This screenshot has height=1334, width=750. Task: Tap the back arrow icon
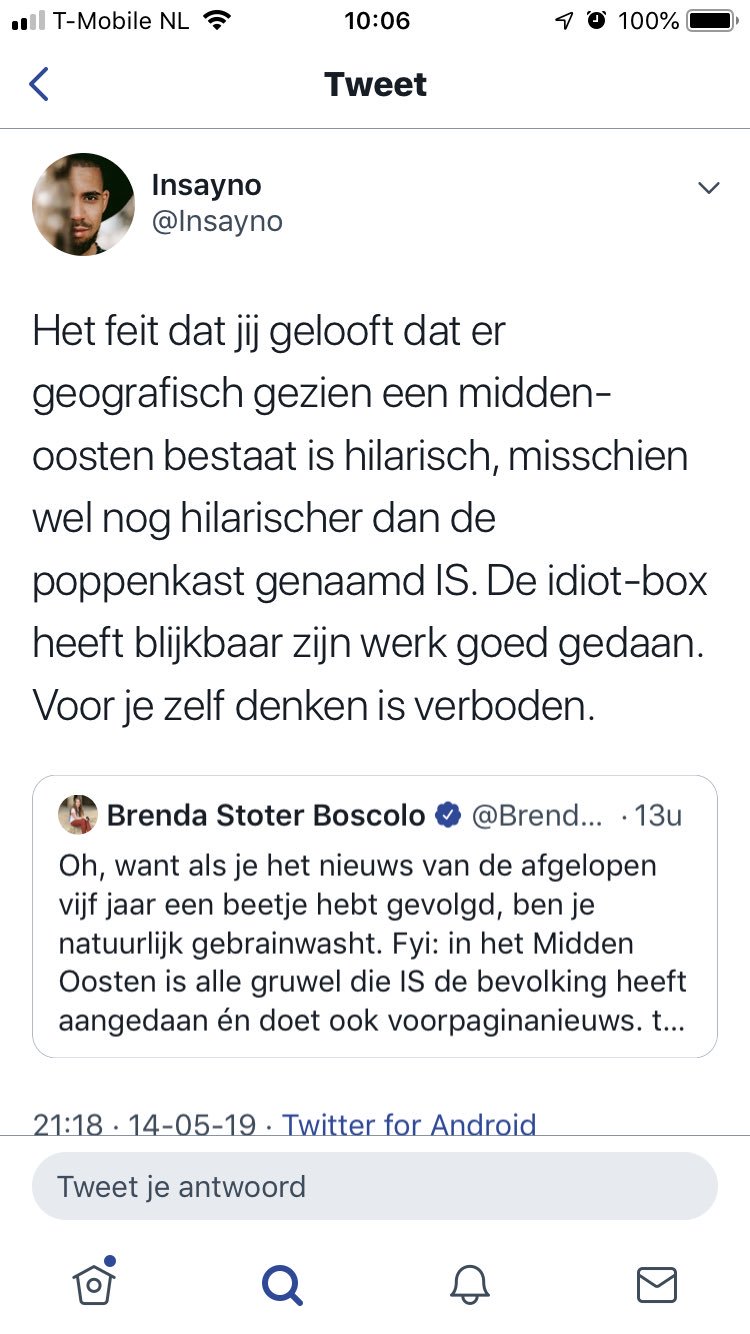[x=39, y=84]
